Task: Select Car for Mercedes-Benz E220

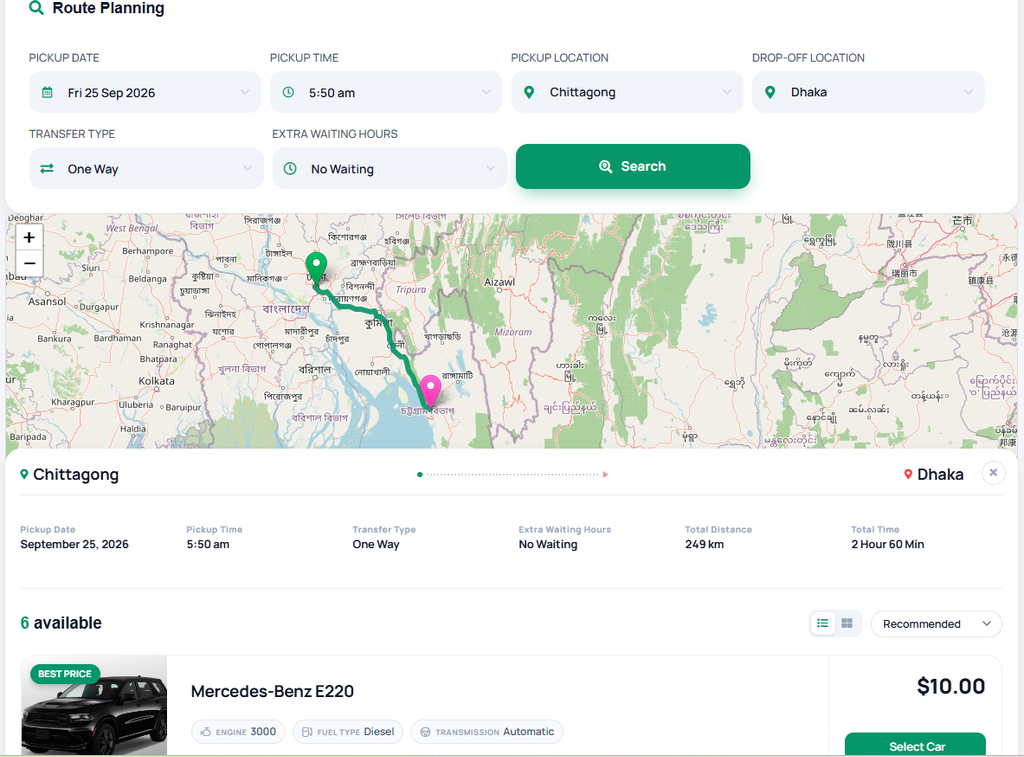Action: (915, 745)
